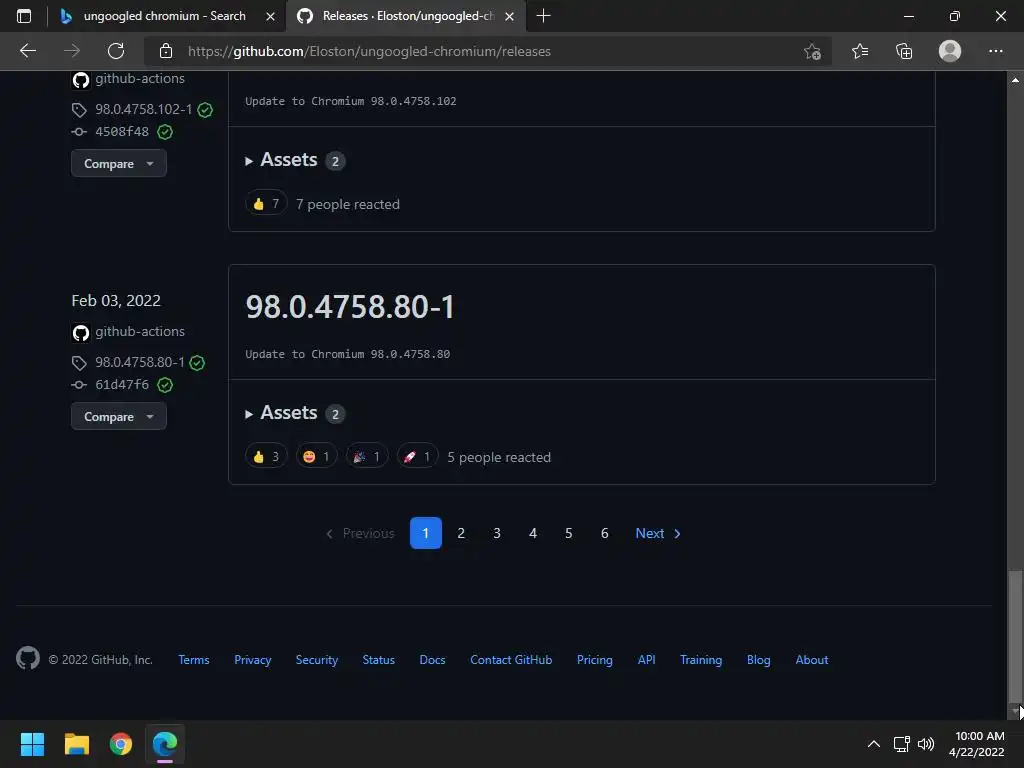Open the Training footer link
The width and height of the screenshot is (1024, 768).
click(x=701, y=660)
